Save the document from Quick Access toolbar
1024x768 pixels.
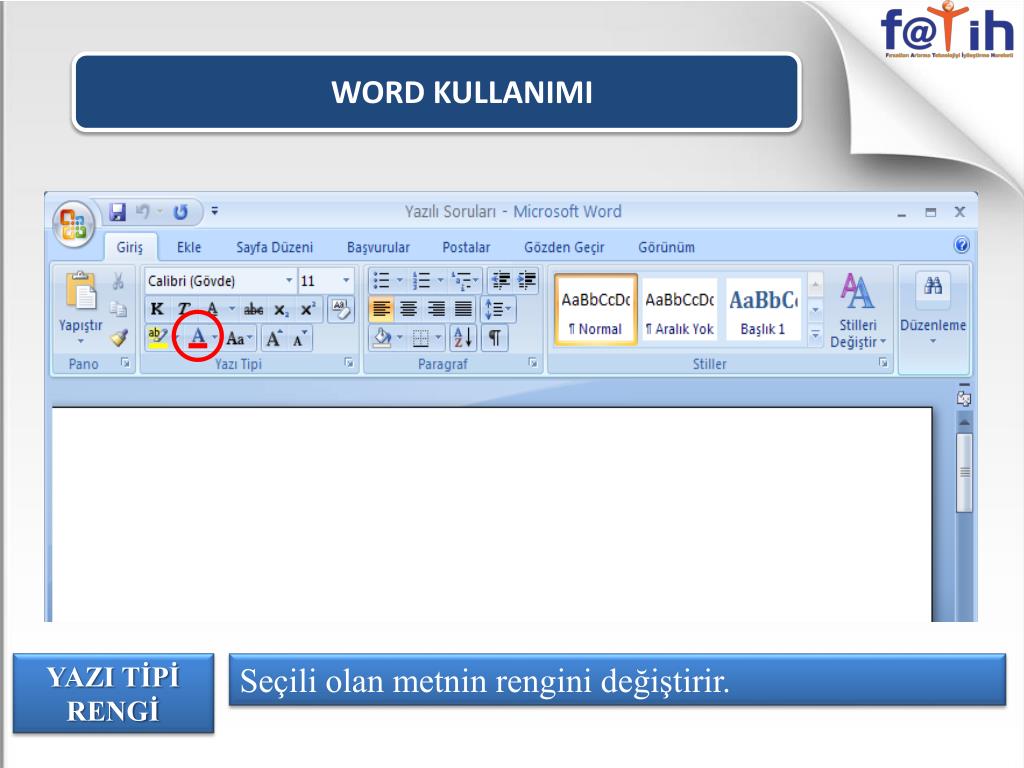tap(118, 212)
